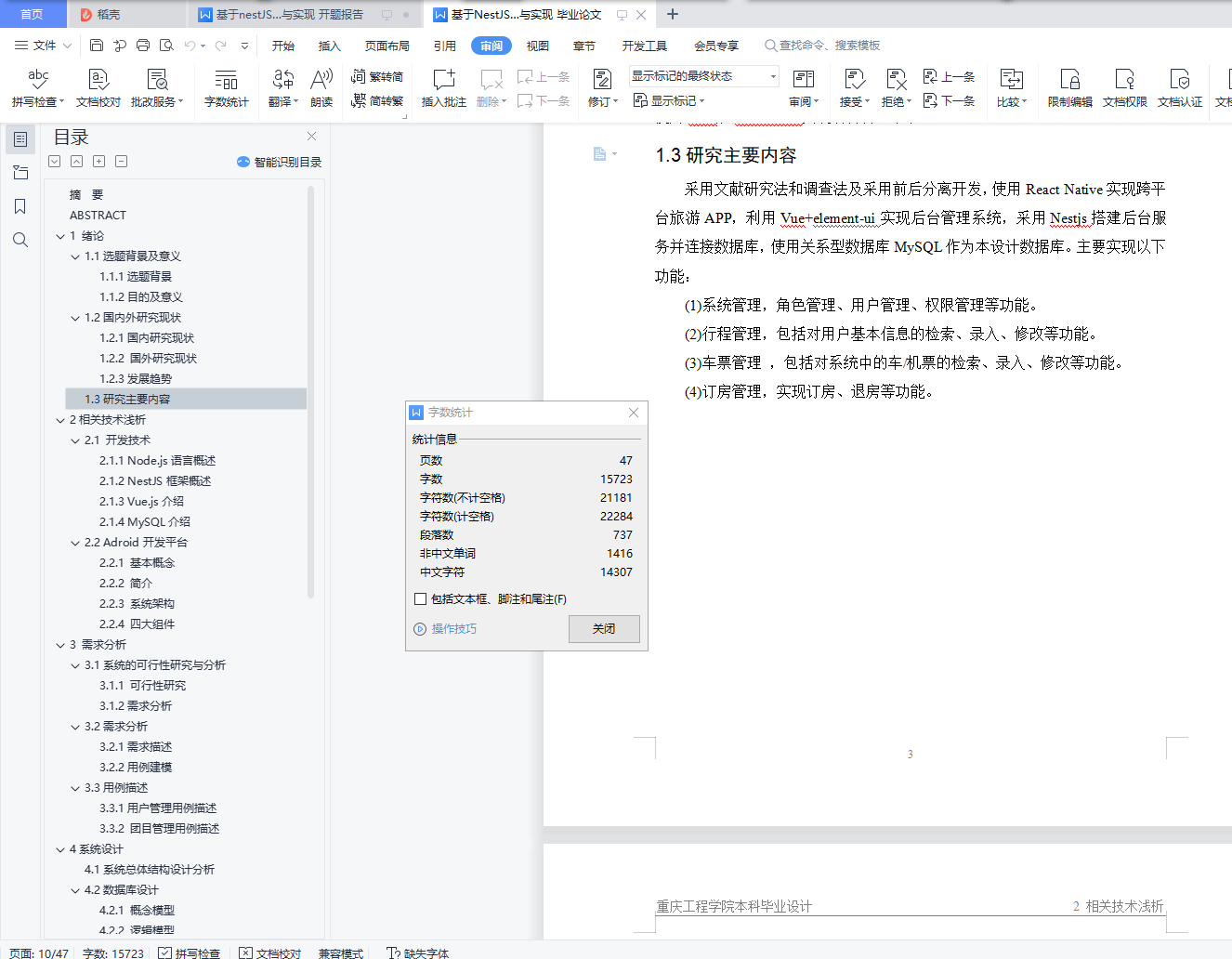
Task: Switch to the 开题报告 document tab
Action: pos(290,15)
